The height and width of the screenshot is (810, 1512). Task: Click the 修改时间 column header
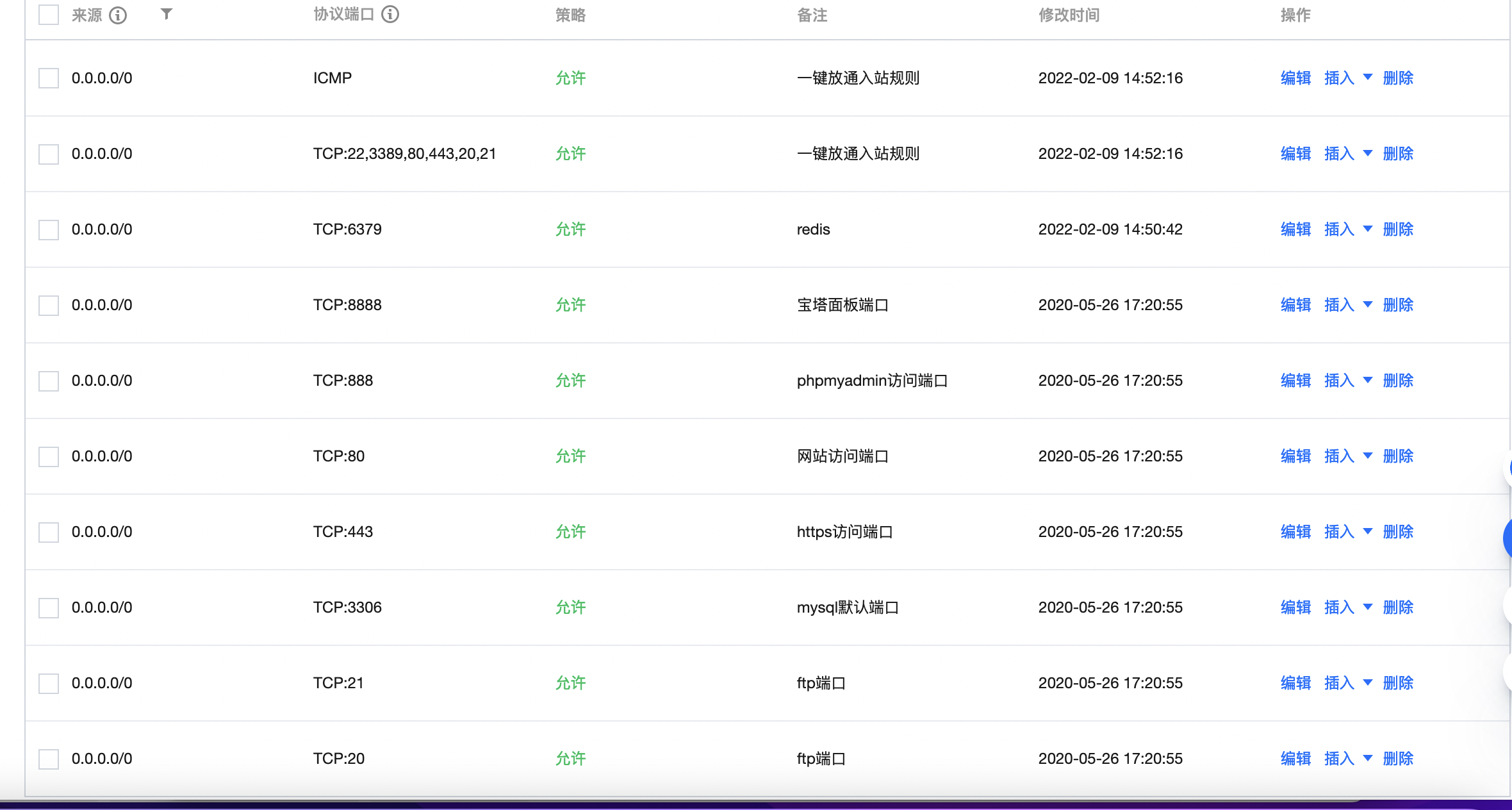tap(1069, 15)
